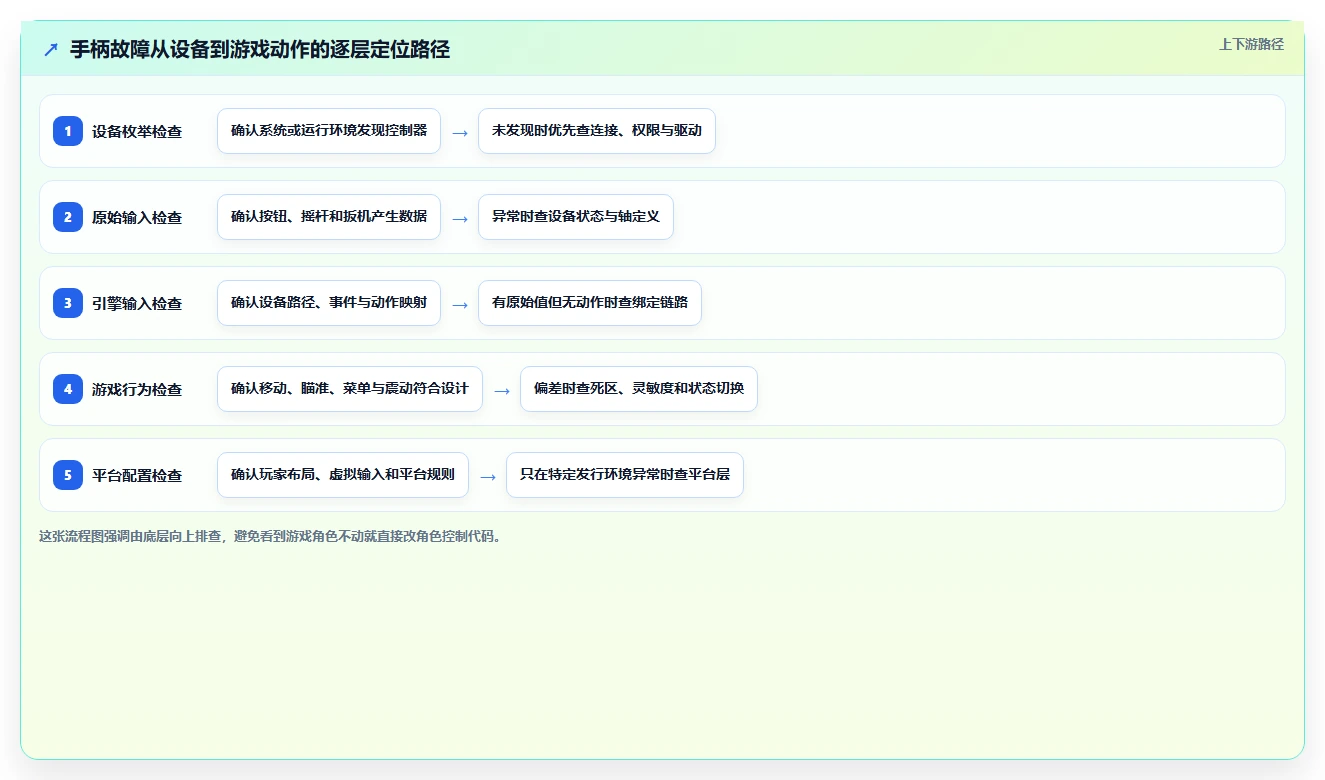Image resolution: width=1325 pixels, height=780 pixels.
Task: Click the 确认玩家布局、虚拟输入和平台规则 box
Action: pyautogui.click(x=343, y=475)
